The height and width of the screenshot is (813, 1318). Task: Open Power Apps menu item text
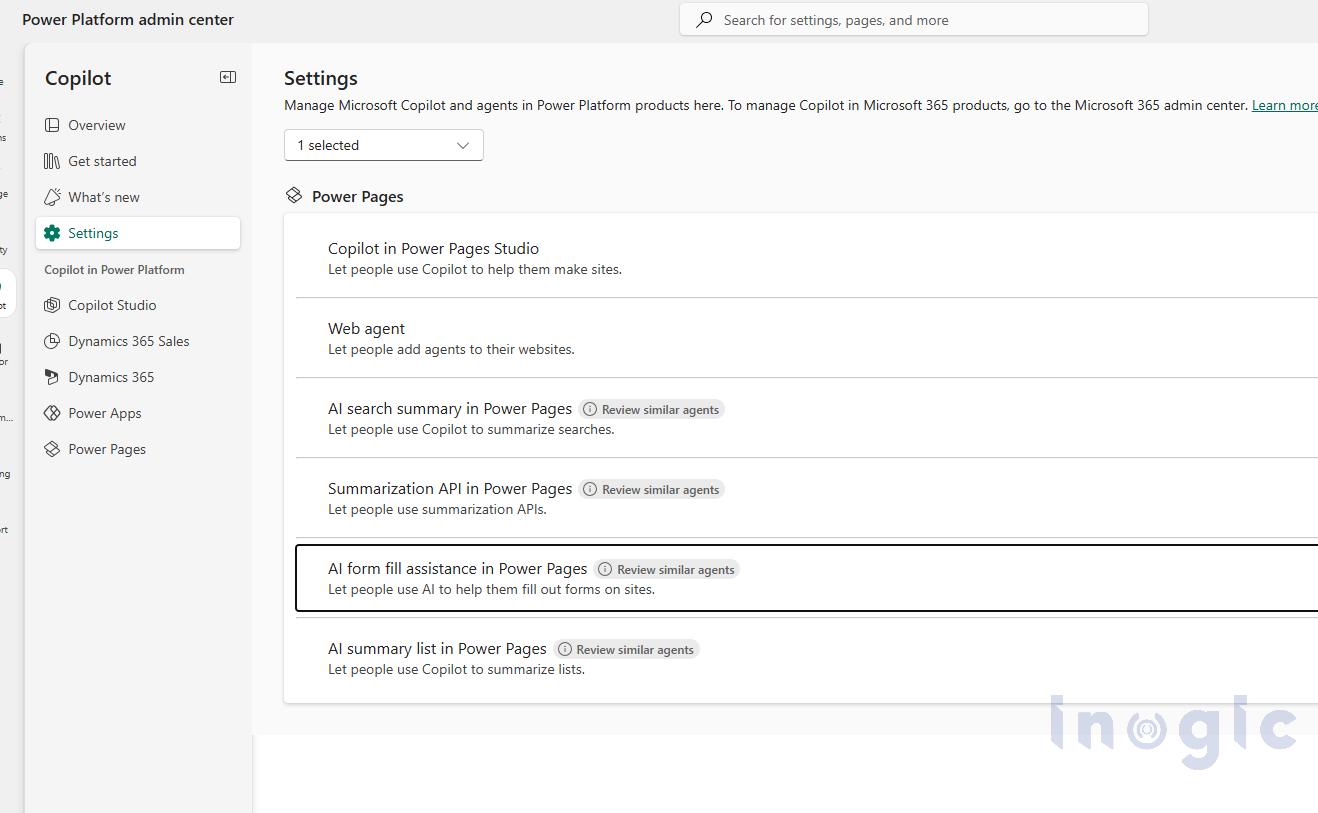tap(105, 413)
